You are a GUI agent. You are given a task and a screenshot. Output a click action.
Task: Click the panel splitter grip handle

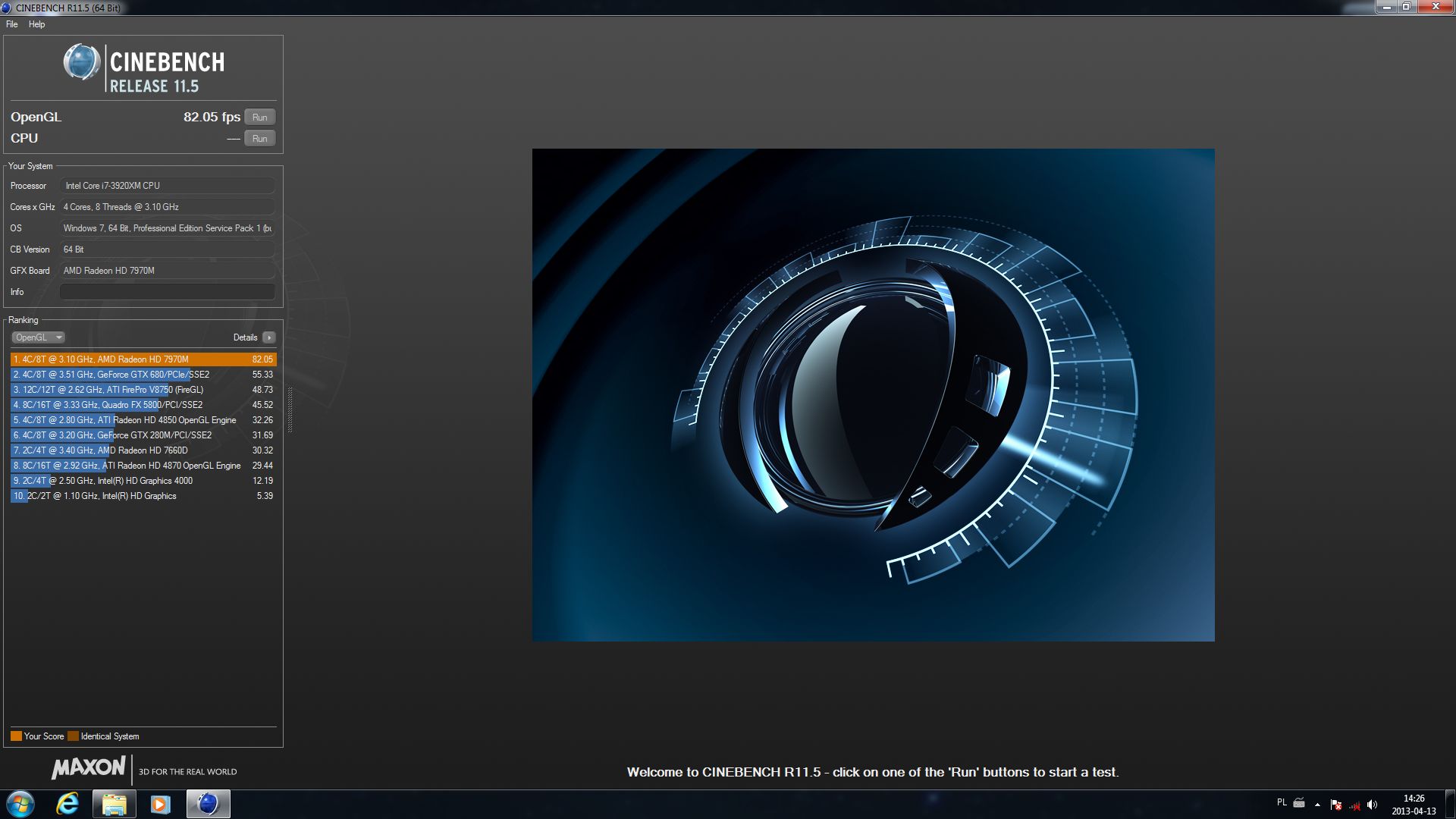[x=290, y=409]
